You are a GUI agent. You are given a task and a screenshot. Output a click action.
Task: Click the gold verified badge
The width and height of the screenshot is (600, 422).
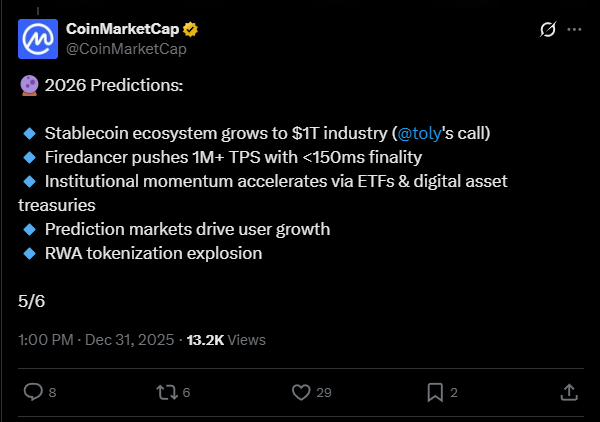coord(188,29)
